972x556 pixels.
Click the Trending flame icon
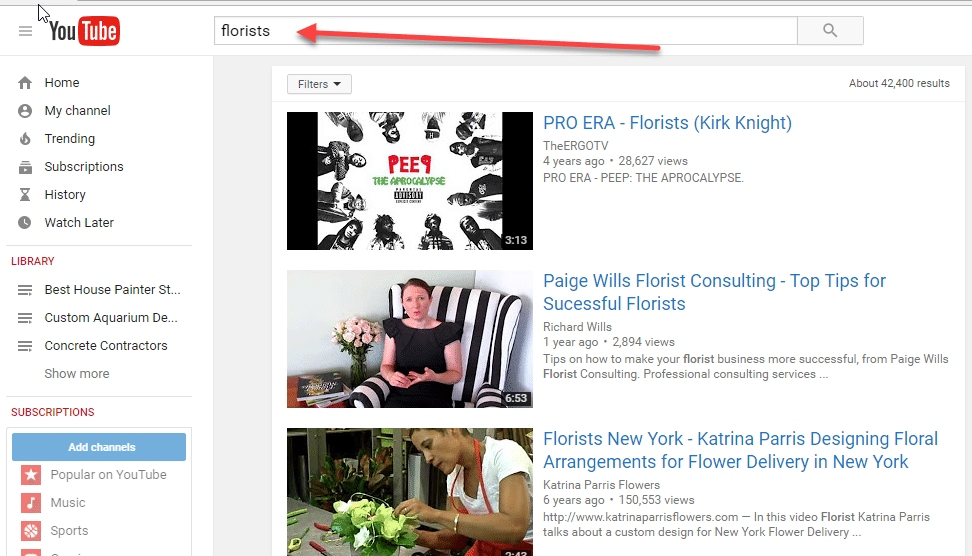[x=25, y=139]
